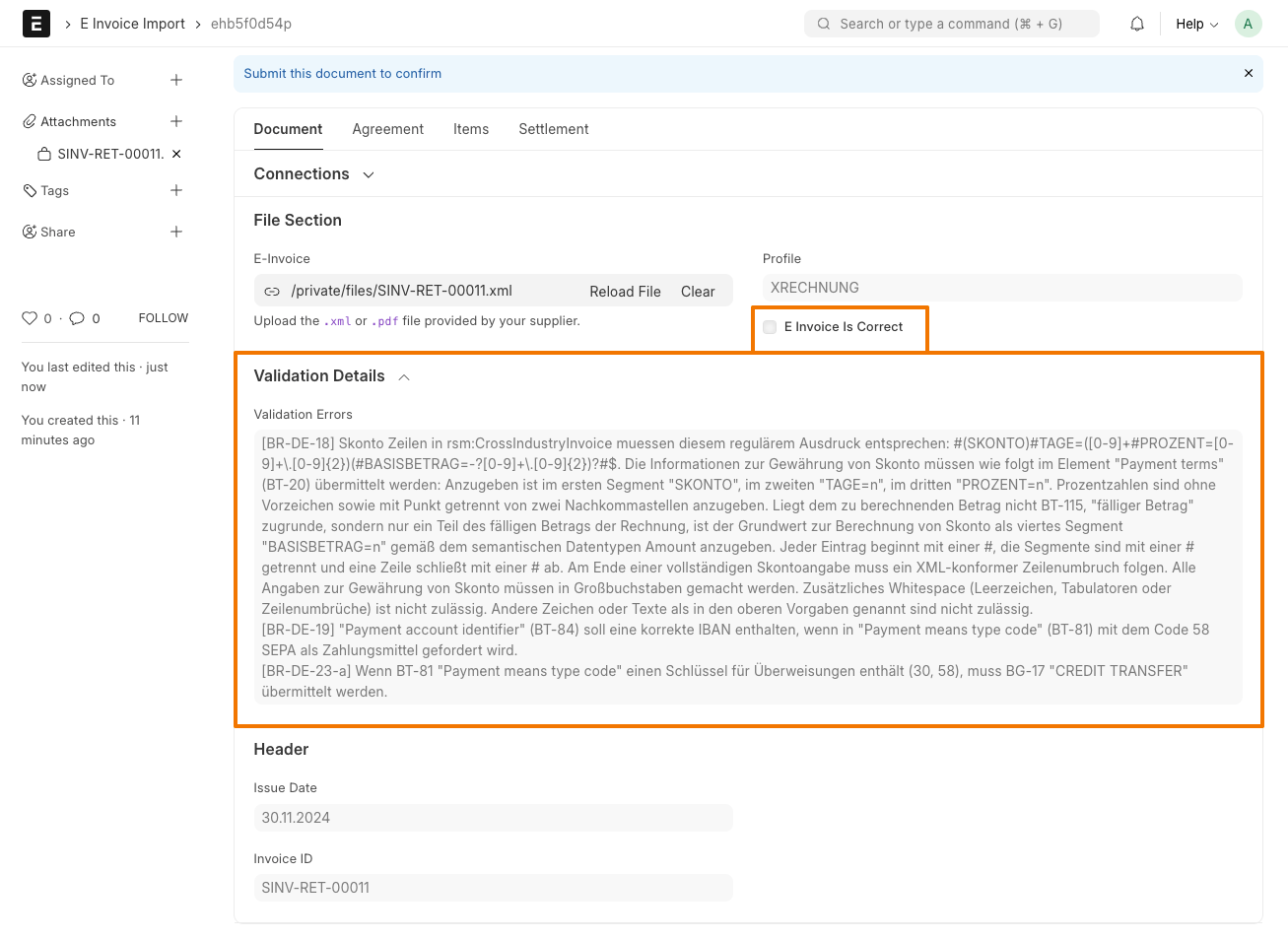1288x940 pixels.
Task: Open the user avatar menu
Action: (1249, 24)
